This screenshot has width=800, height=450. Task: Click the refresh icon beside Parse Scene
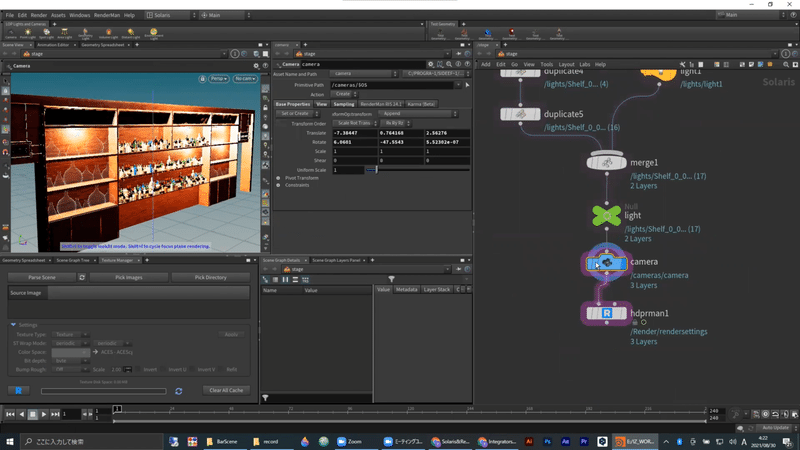(x=81, y=277)
